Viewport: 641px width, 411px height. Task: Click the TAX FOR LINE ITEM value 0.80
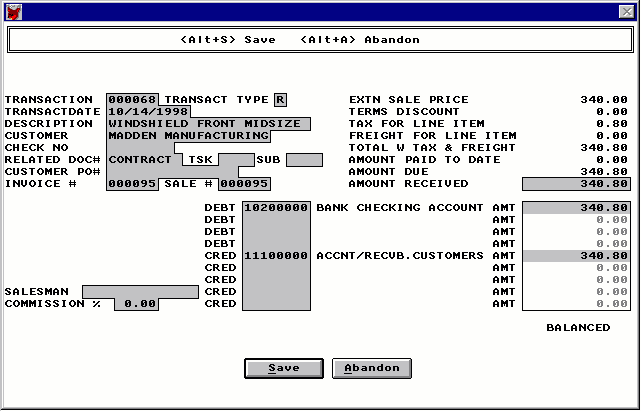612,124
